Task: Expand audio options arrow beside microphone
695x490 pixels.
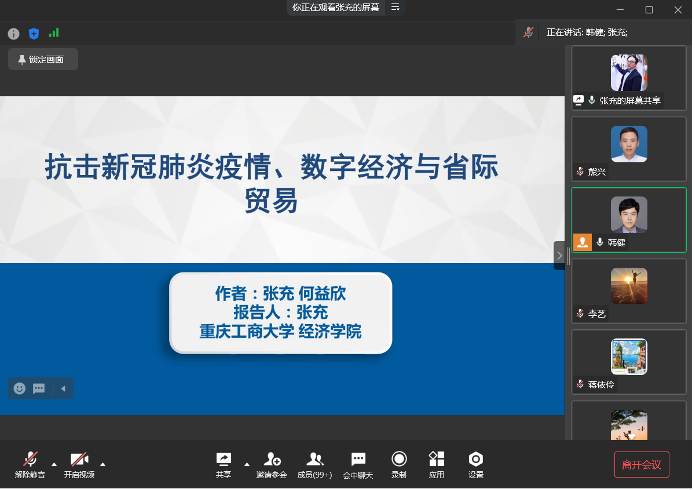Action: pyautogui.click(x=53, y=464)
